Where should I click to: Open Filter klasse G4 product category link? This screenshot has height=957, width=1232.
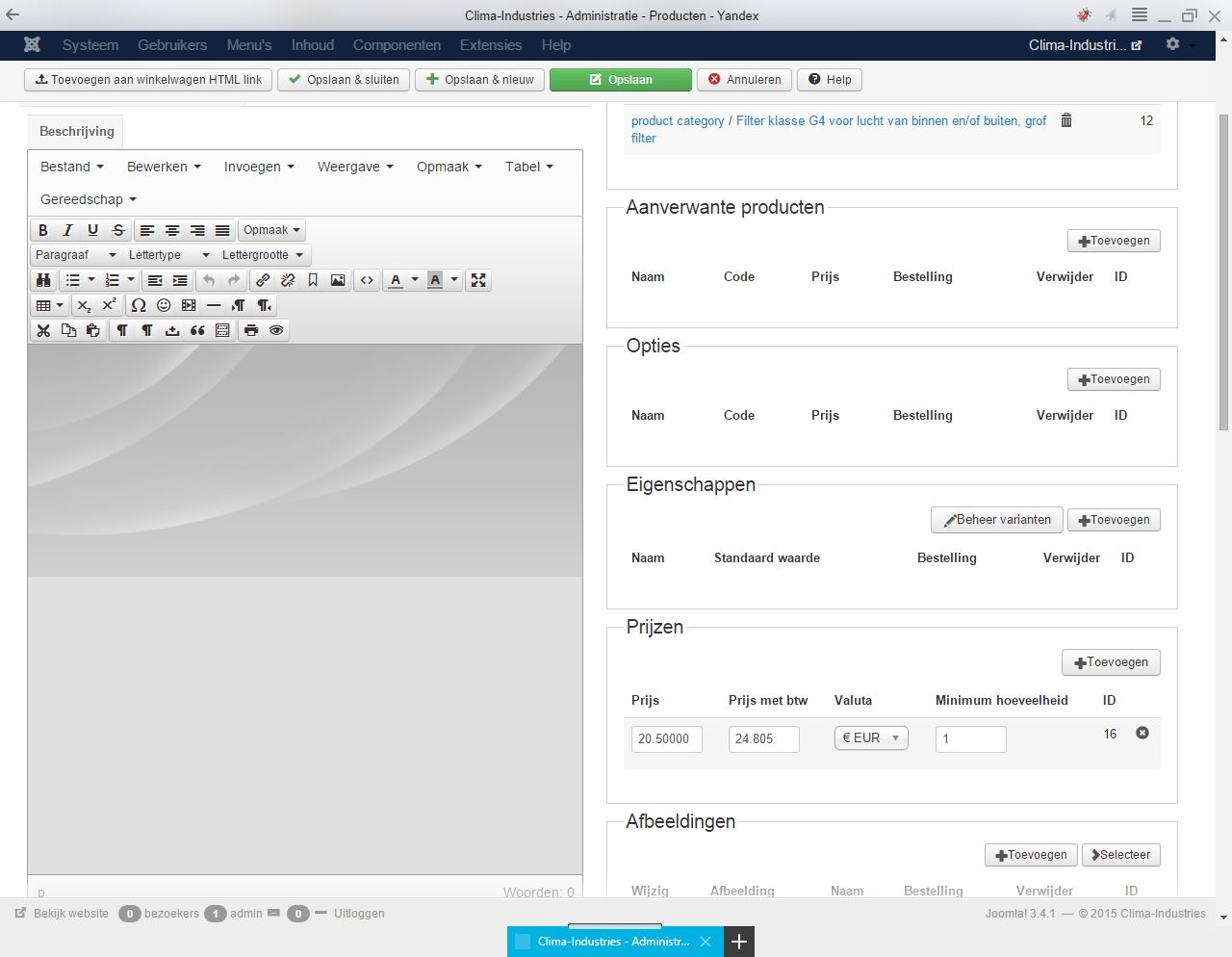[x=838, y=129]
